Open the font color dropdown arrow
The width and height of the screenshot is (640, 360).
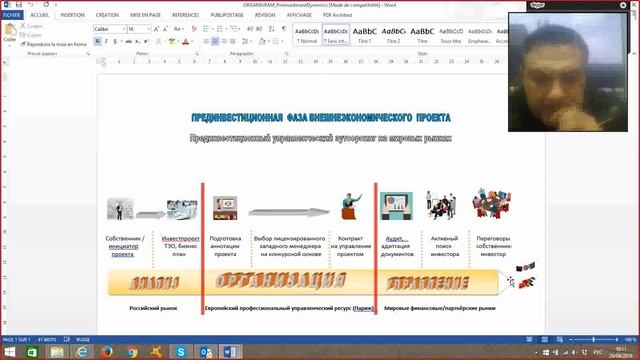click(192, 41)
